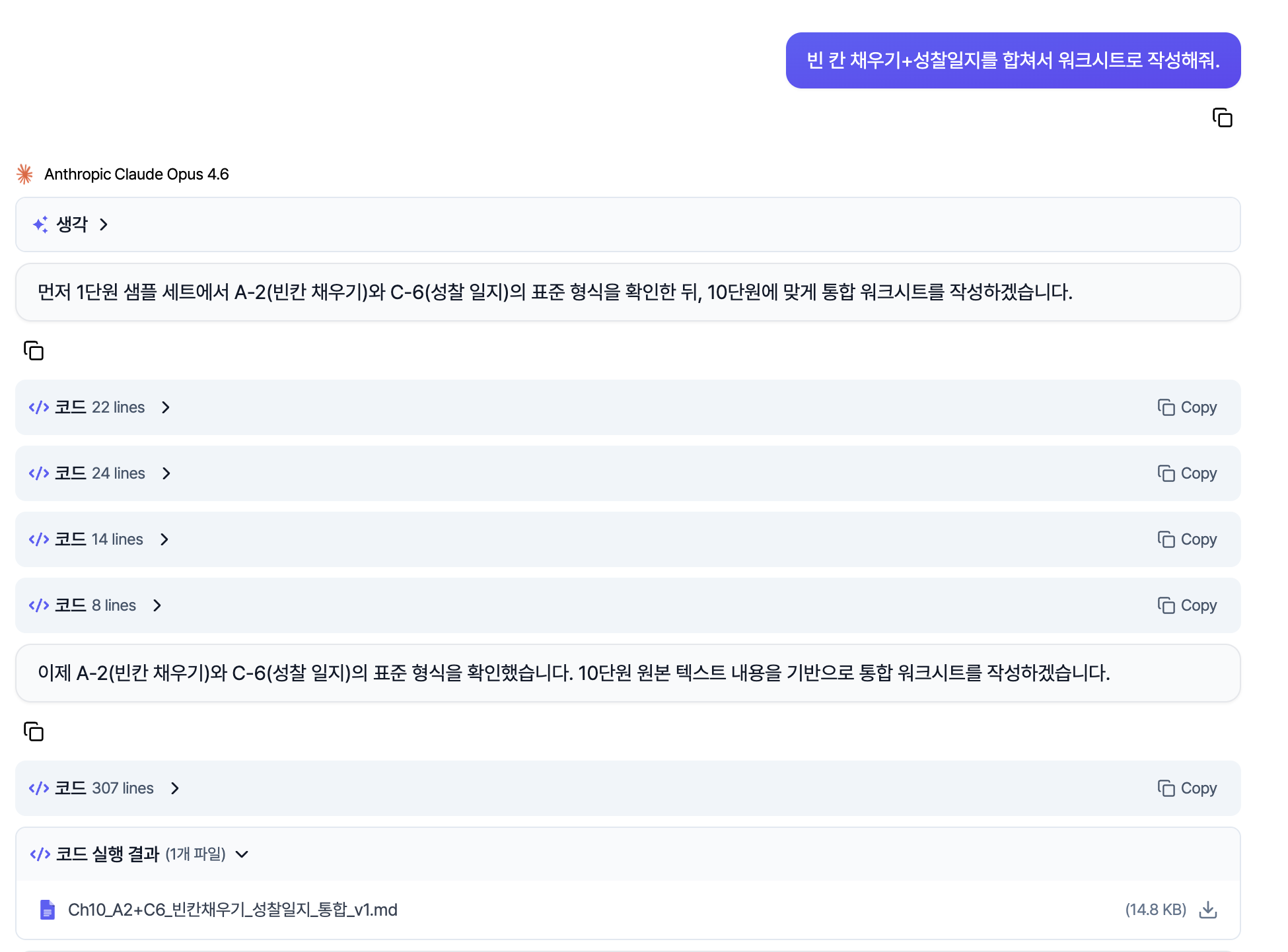Expand the 생각 thinking section chevron

click(x=104, y=224)
